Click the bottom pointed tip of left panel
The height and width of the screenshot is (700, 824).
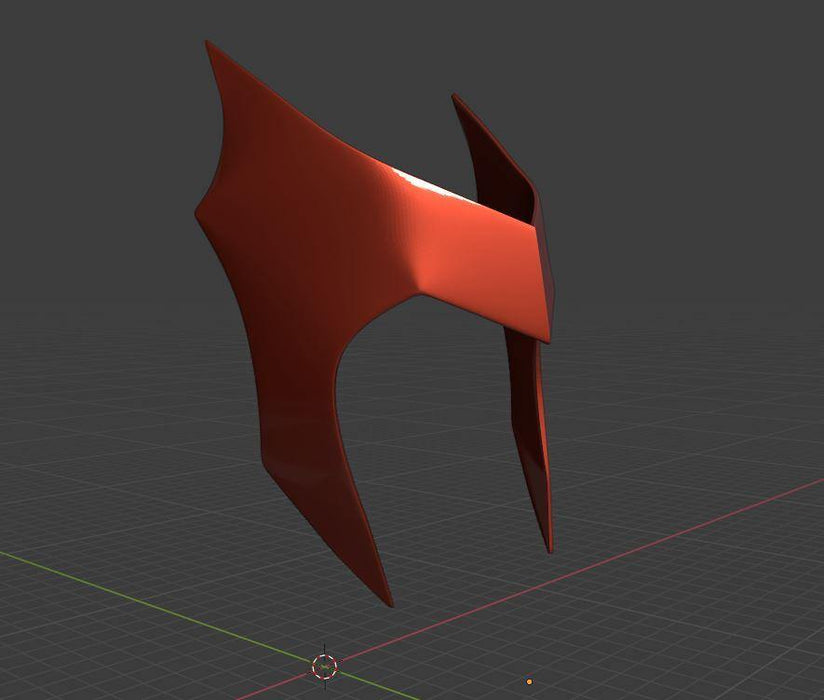click(388, 603)
